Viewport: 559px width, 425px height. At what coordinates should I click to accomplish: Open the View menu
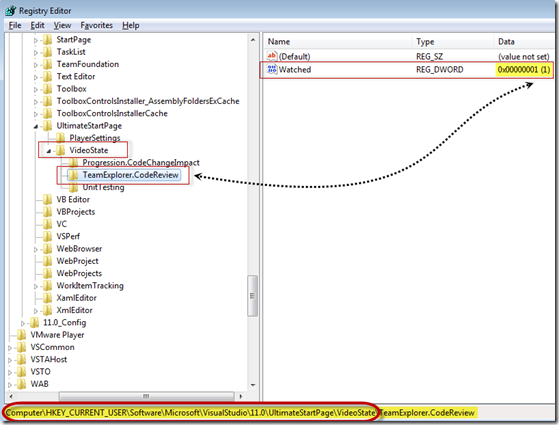[62, 25]
